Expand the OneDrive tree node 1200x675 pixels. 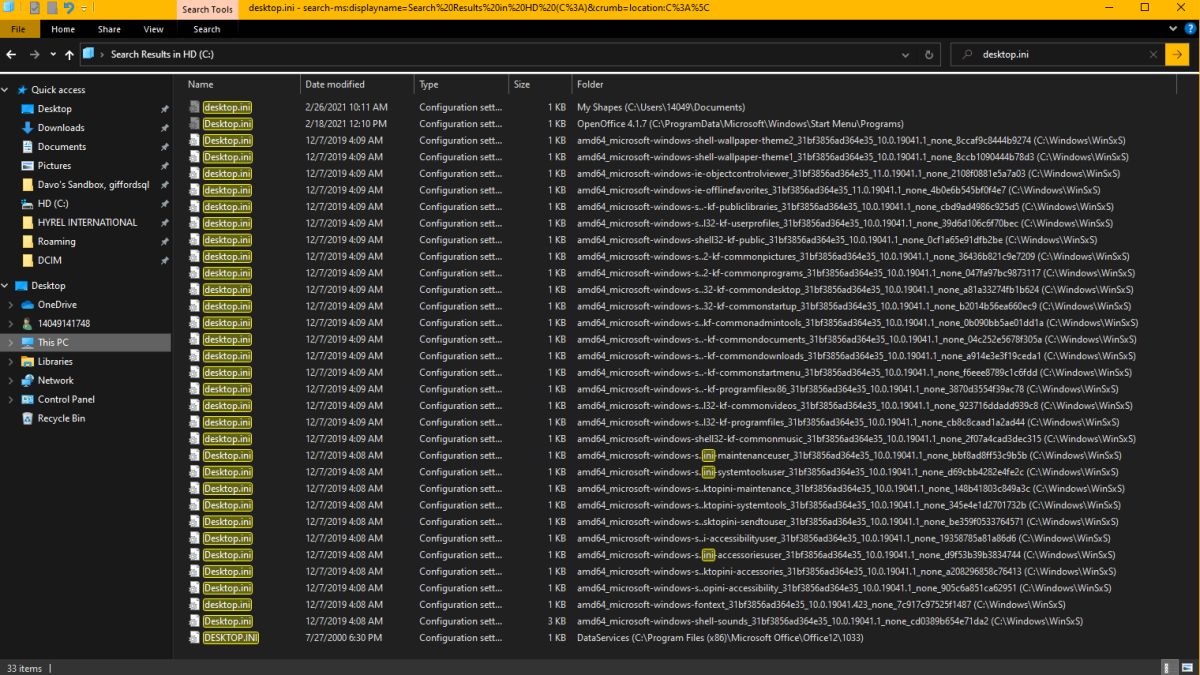[x=11, y=305]
